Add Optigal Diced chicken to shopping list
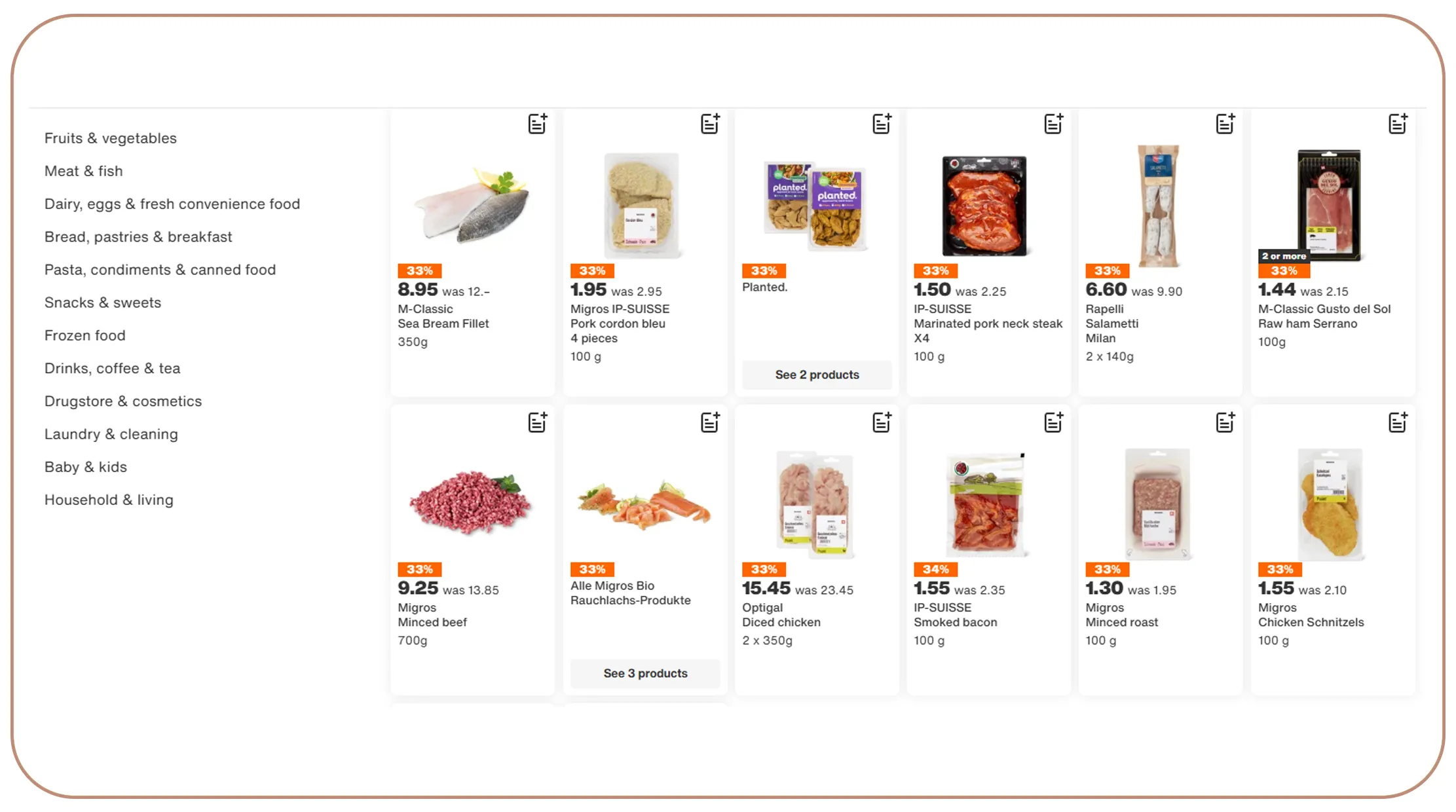1456x812 pixels. [882, 422]
